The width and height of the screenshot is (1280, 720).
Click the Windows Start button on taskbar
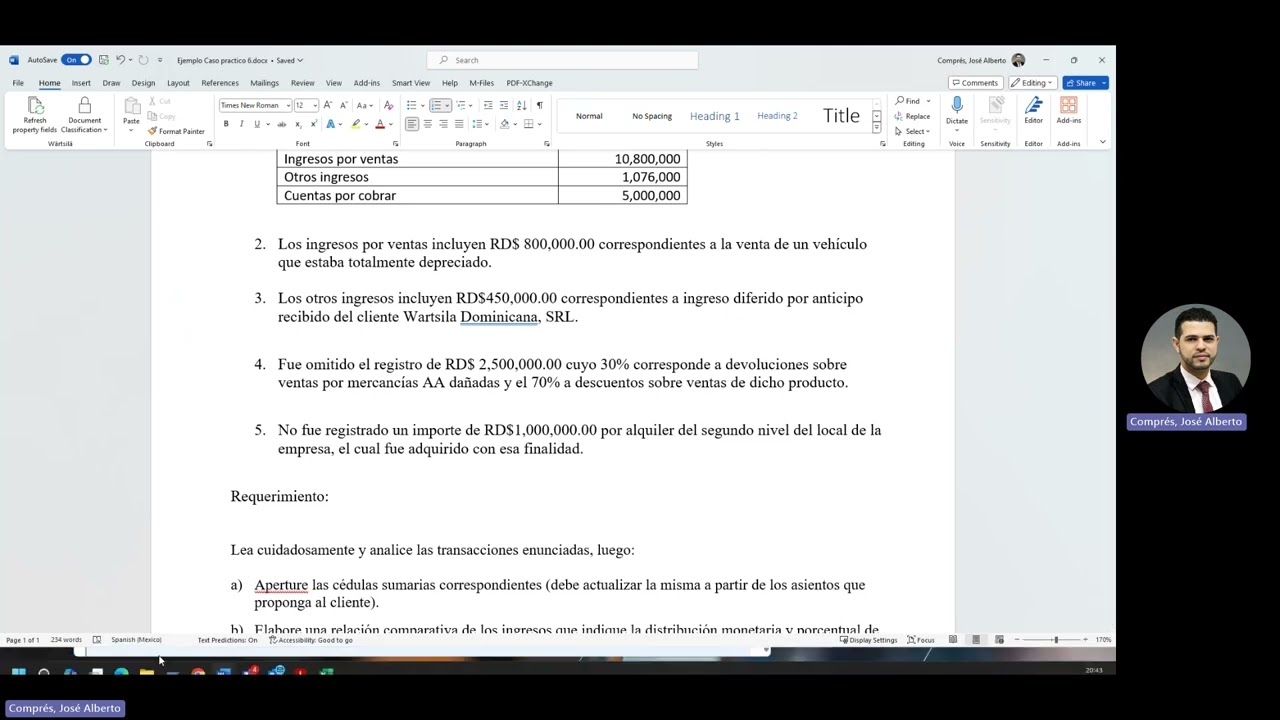pos(18,672)
